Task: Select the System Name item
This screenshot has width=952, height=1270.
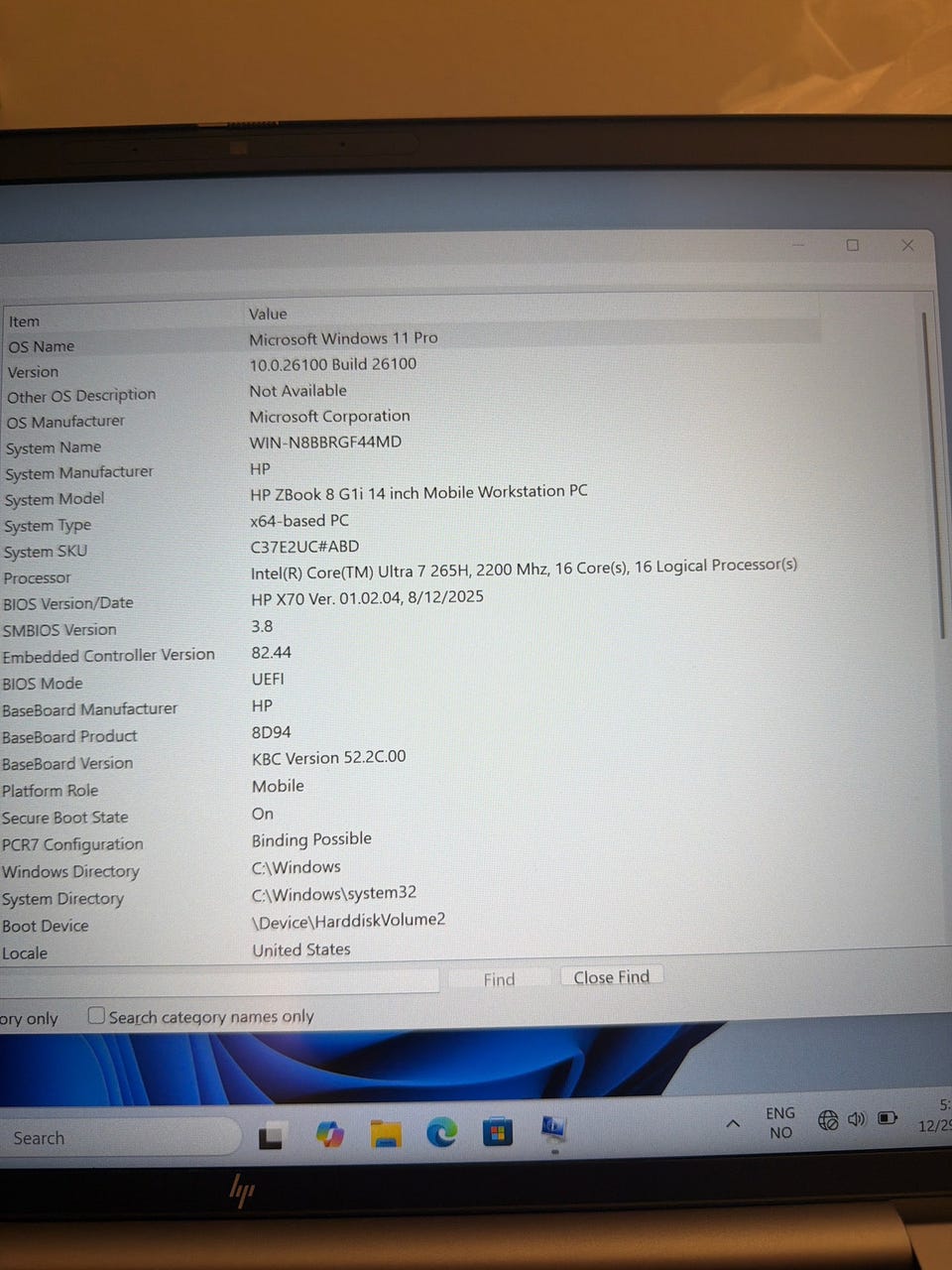Action: point(53,447)
